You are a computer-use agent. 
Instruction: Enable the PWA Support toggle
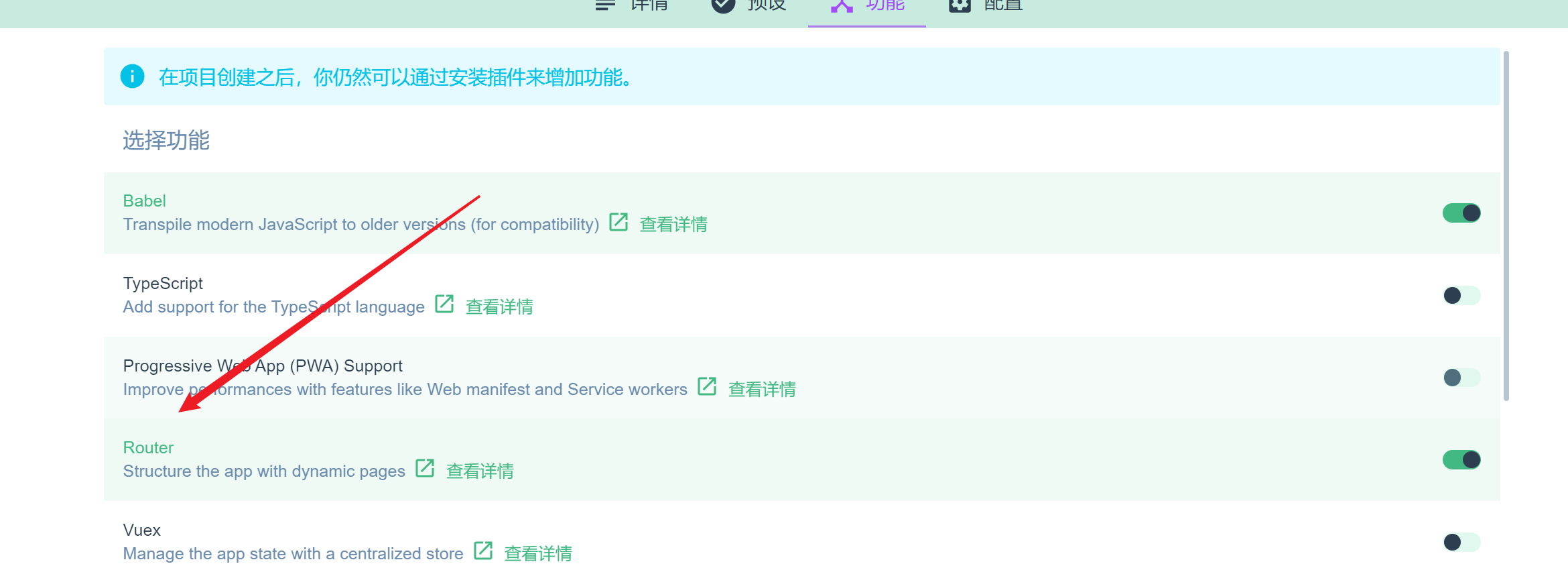click(1461, 378)
